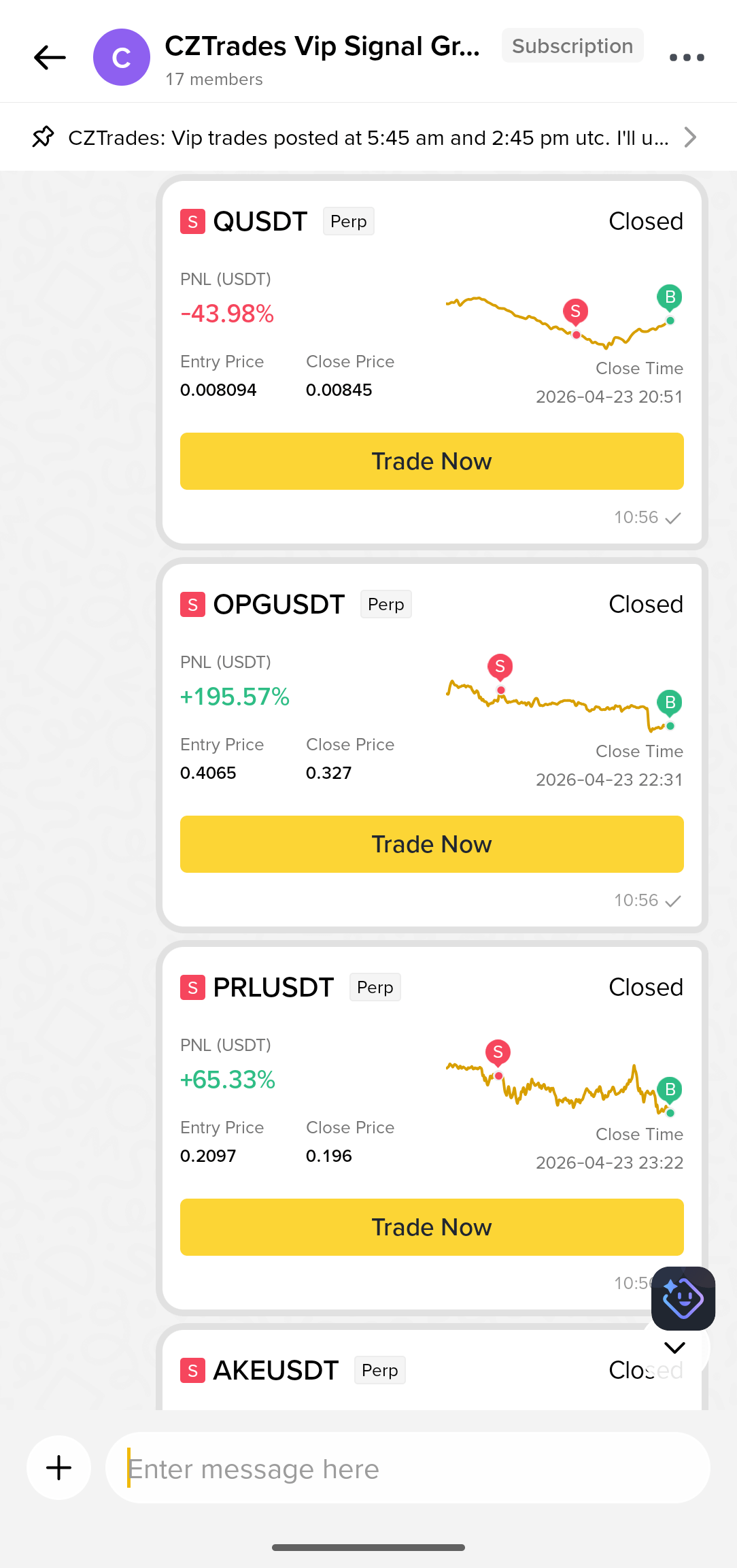Open the AI assistant floating icon
Viewport: 737px width, 1568px height.
(683, 1298)
